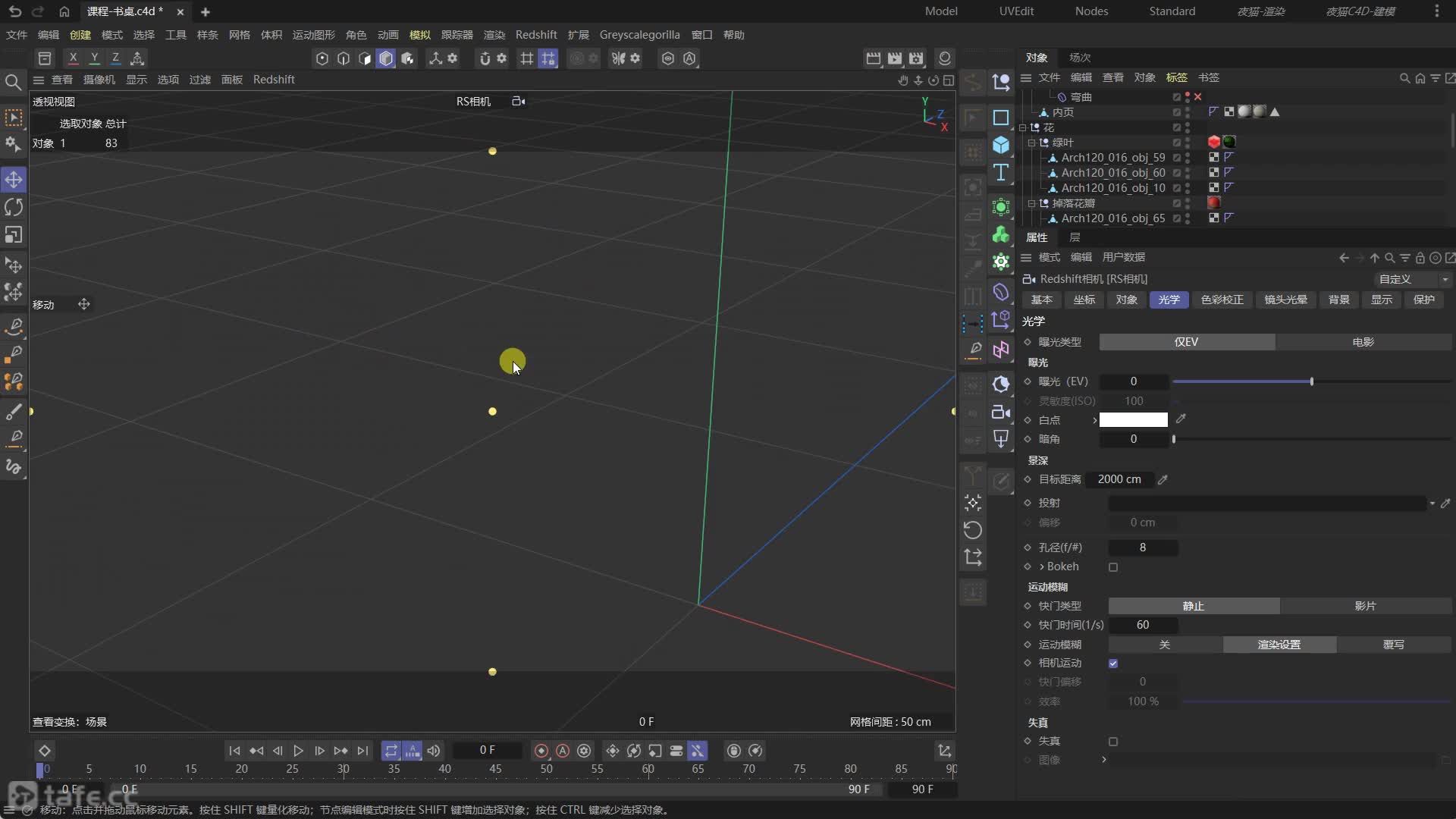Click the Record active objects button

click(541, 751)
